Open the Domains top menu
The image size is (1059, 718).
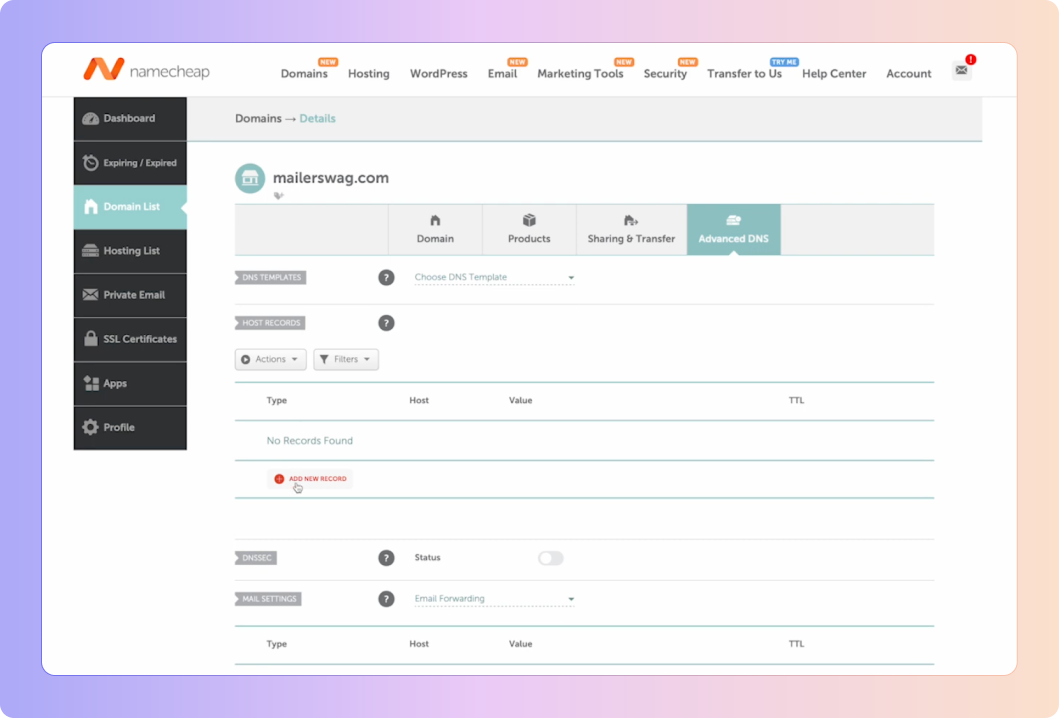304,74
